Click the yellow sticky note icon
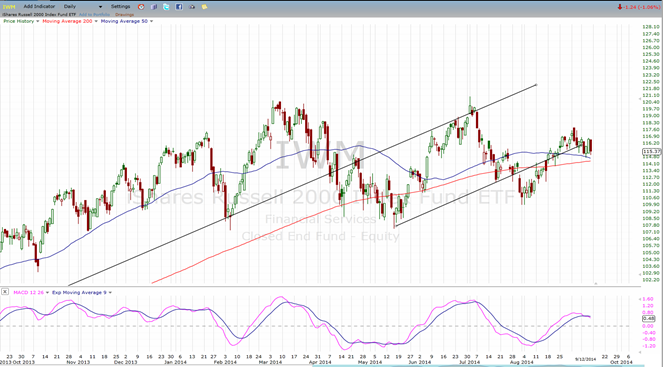The image size is (663, 367). pos(205,7)
